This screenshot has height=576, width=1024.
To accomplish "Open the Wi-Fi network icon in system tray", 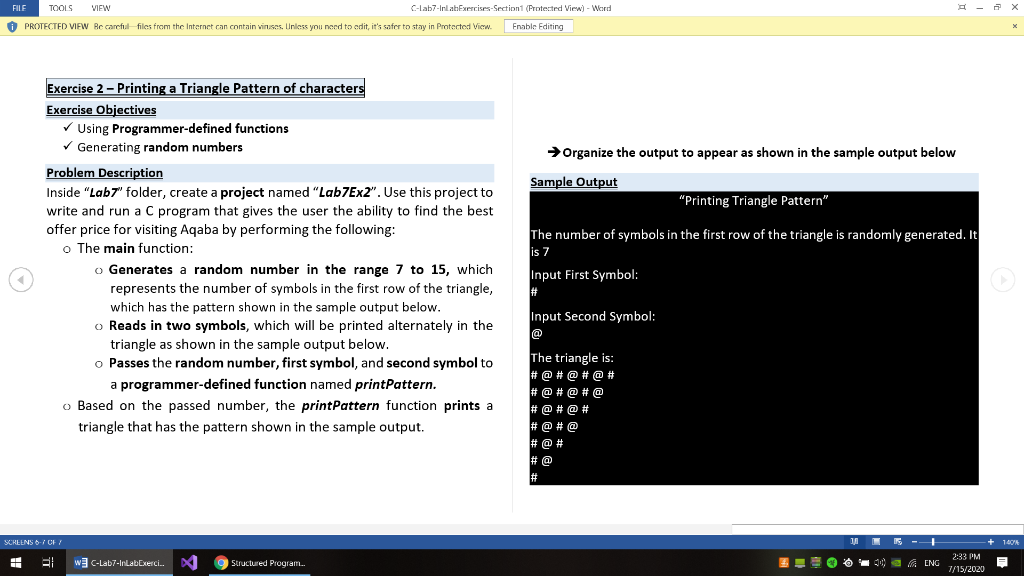I will (912, 562).
